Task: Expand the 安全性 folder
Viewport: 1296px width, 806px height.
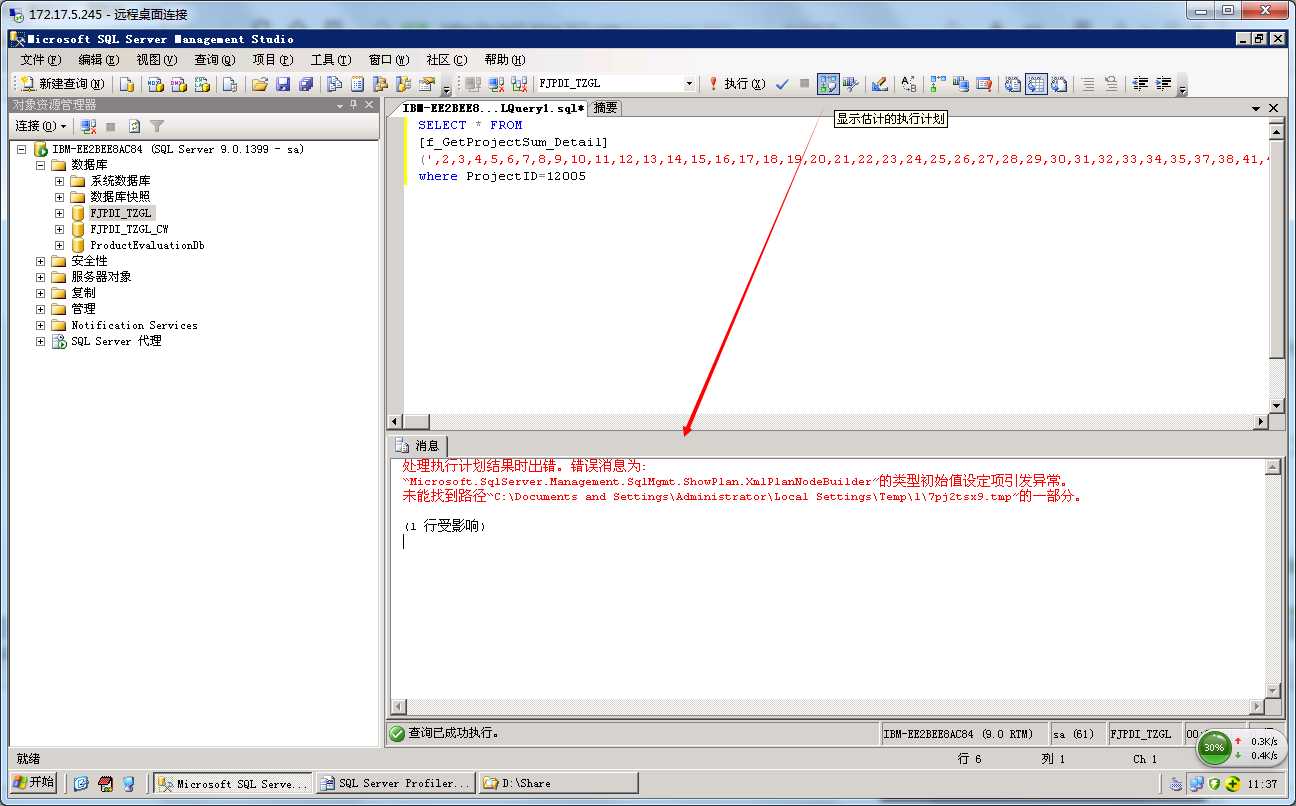Action: point(41,261)
